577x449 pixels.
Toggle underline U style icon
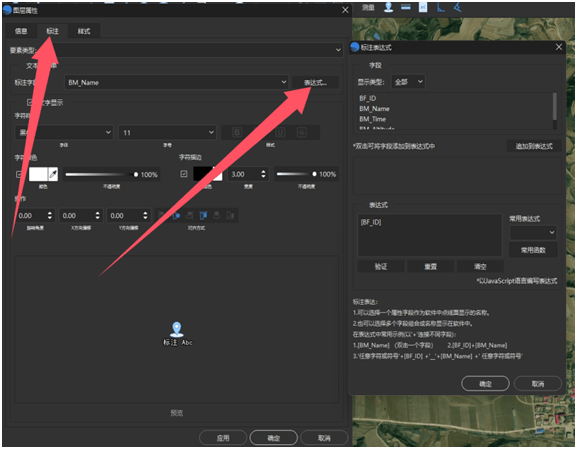tap(280, 132)
